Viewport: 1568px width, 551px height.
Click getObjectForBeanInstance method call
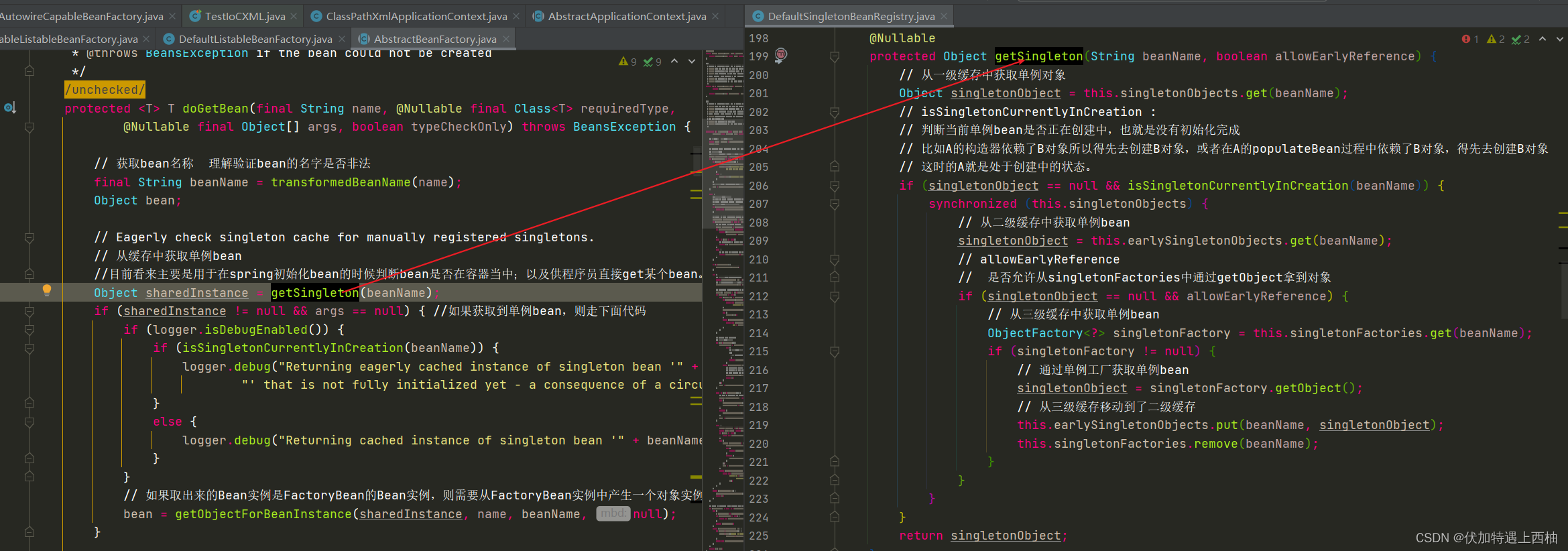tap(263, 514)
